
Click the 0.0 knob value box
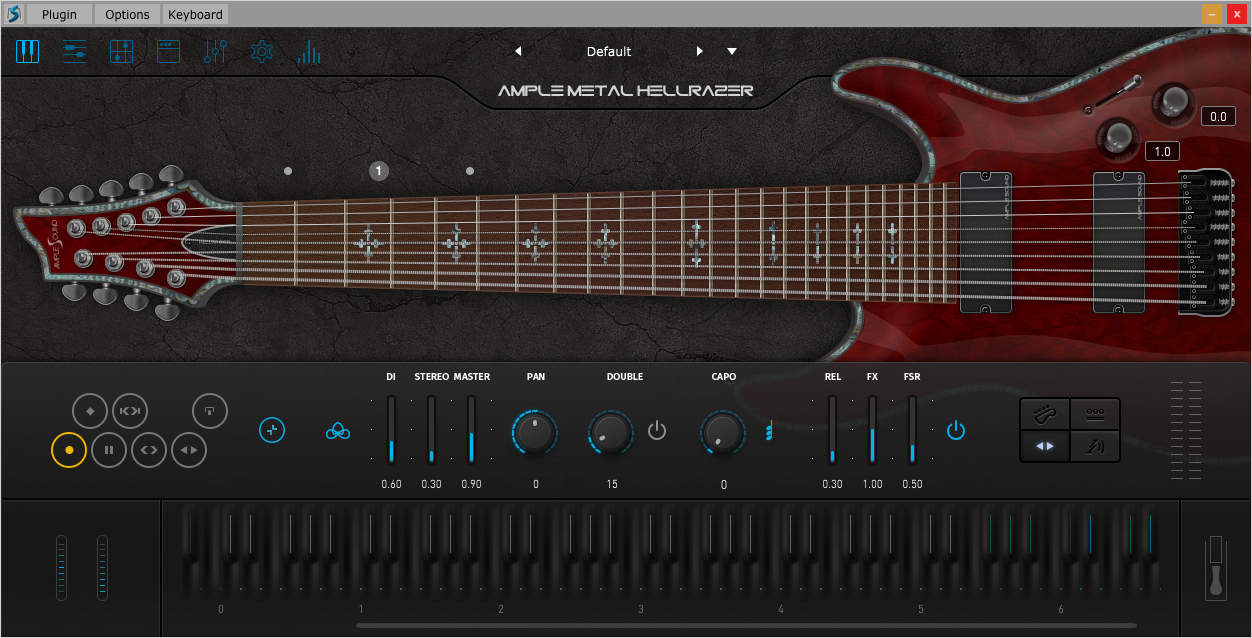pos(1218,116)
